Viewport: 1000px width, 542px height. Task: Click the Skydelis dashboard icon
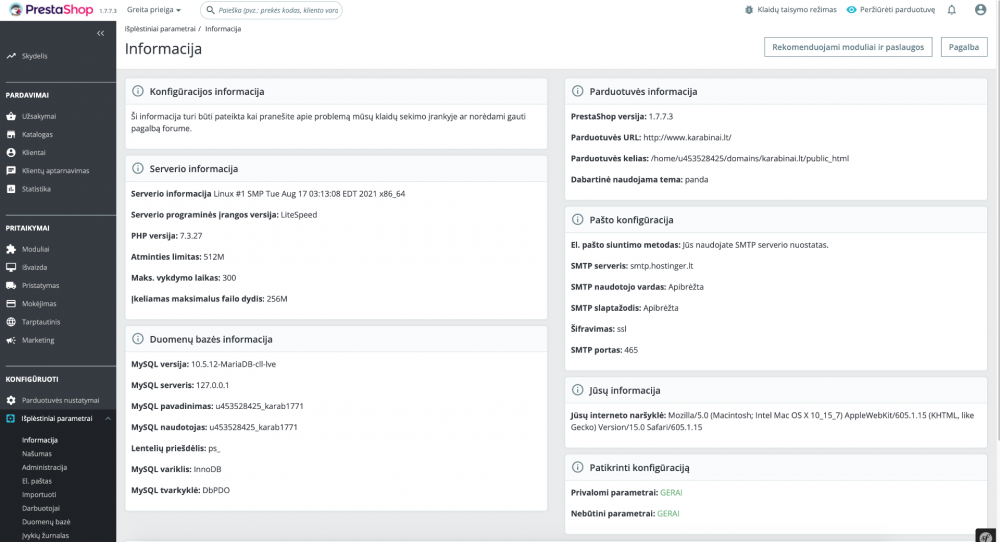[x=11, y=56]
